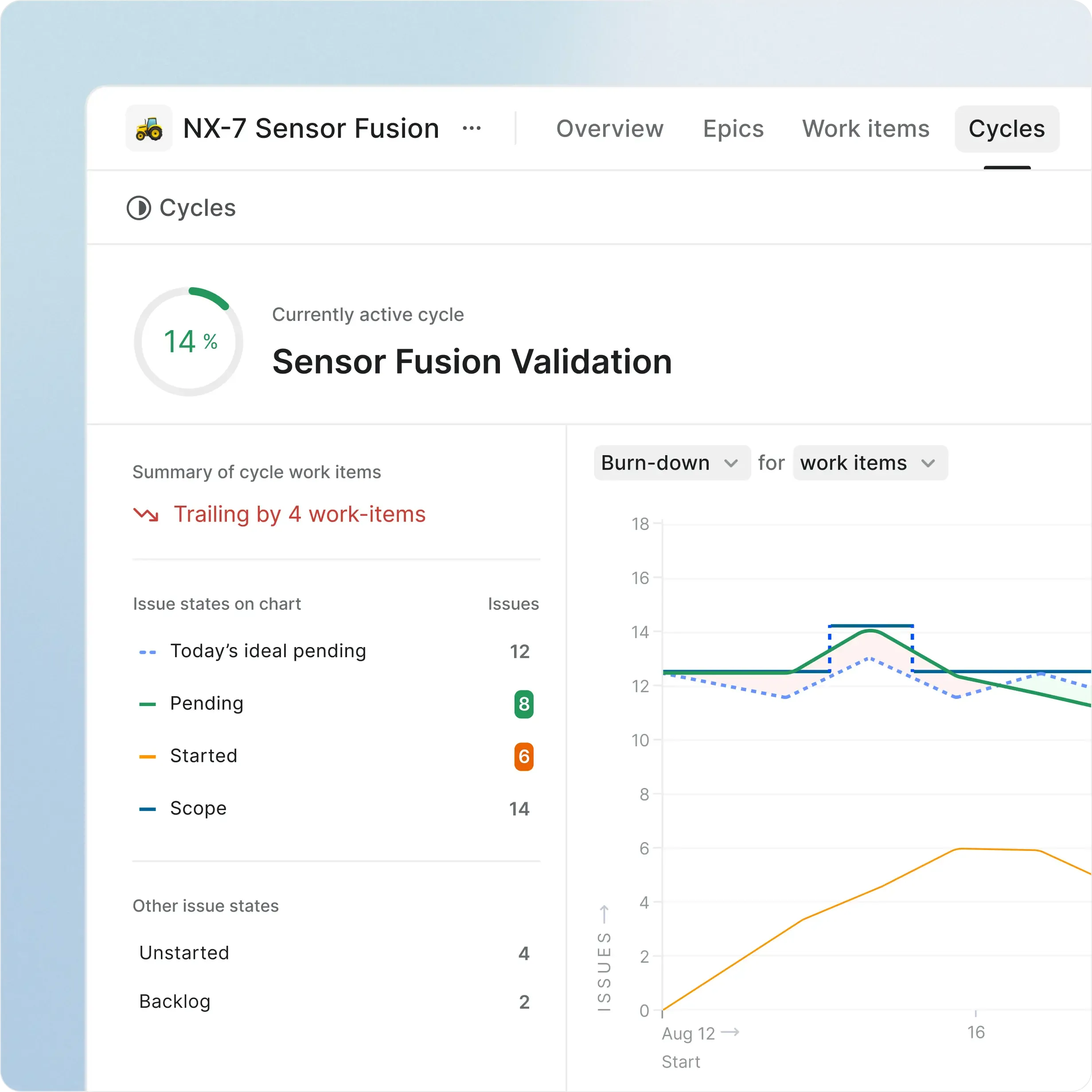Open the Burn-down chart type dropdown
1092x1092 pixels.
point(655,463)
